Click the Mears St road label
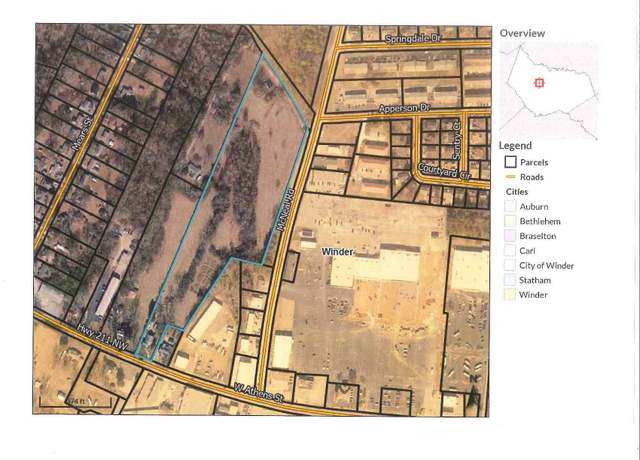The image size is (640, 460). point(83,134)
